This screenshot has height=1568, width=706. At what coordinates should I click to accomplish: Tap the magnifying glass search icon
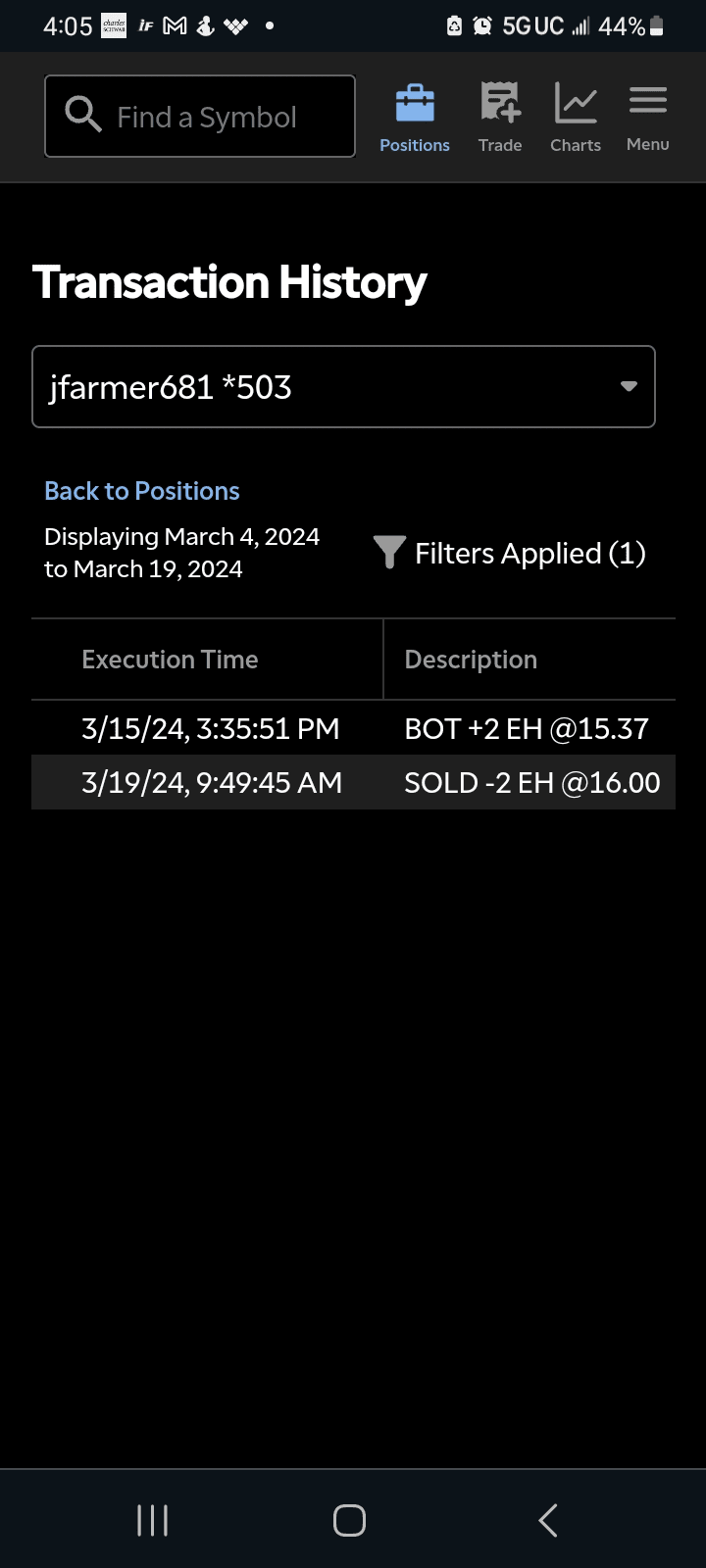point(83,116)
